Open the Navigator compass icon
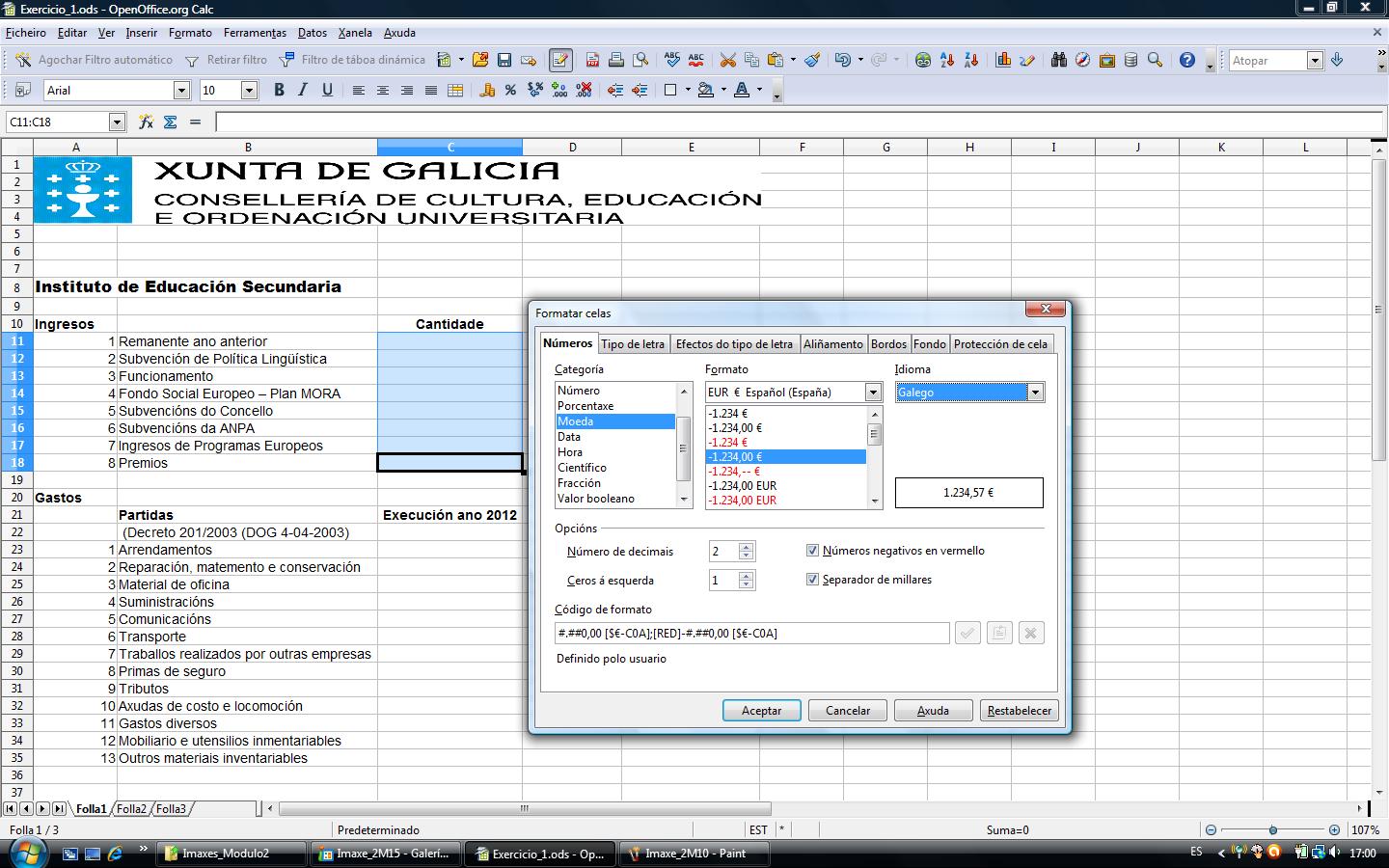The height and width of the screenshot is (868, 1389). [1082, 60]
